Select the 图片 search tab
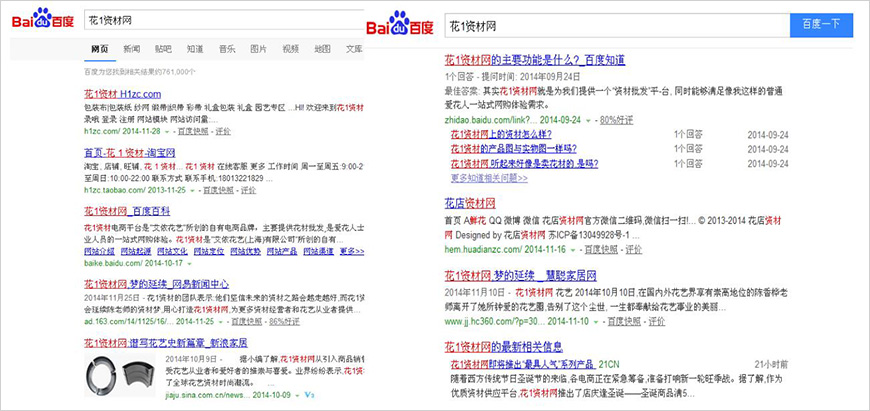The width and height of the screenshot is (870, 411). (258, 48)
